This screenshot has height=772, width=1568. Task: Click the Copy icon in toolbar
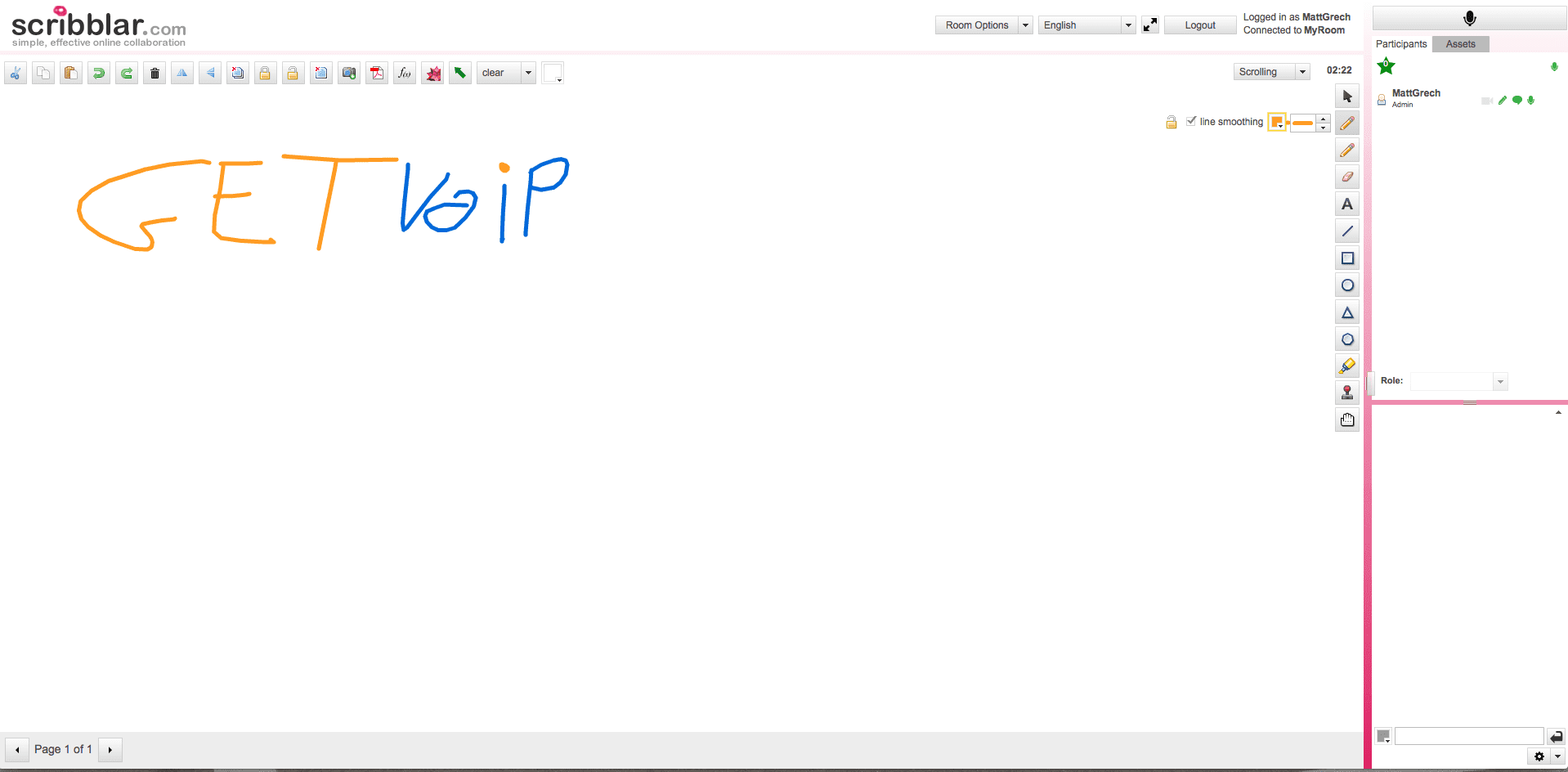[x=43, y=74]
